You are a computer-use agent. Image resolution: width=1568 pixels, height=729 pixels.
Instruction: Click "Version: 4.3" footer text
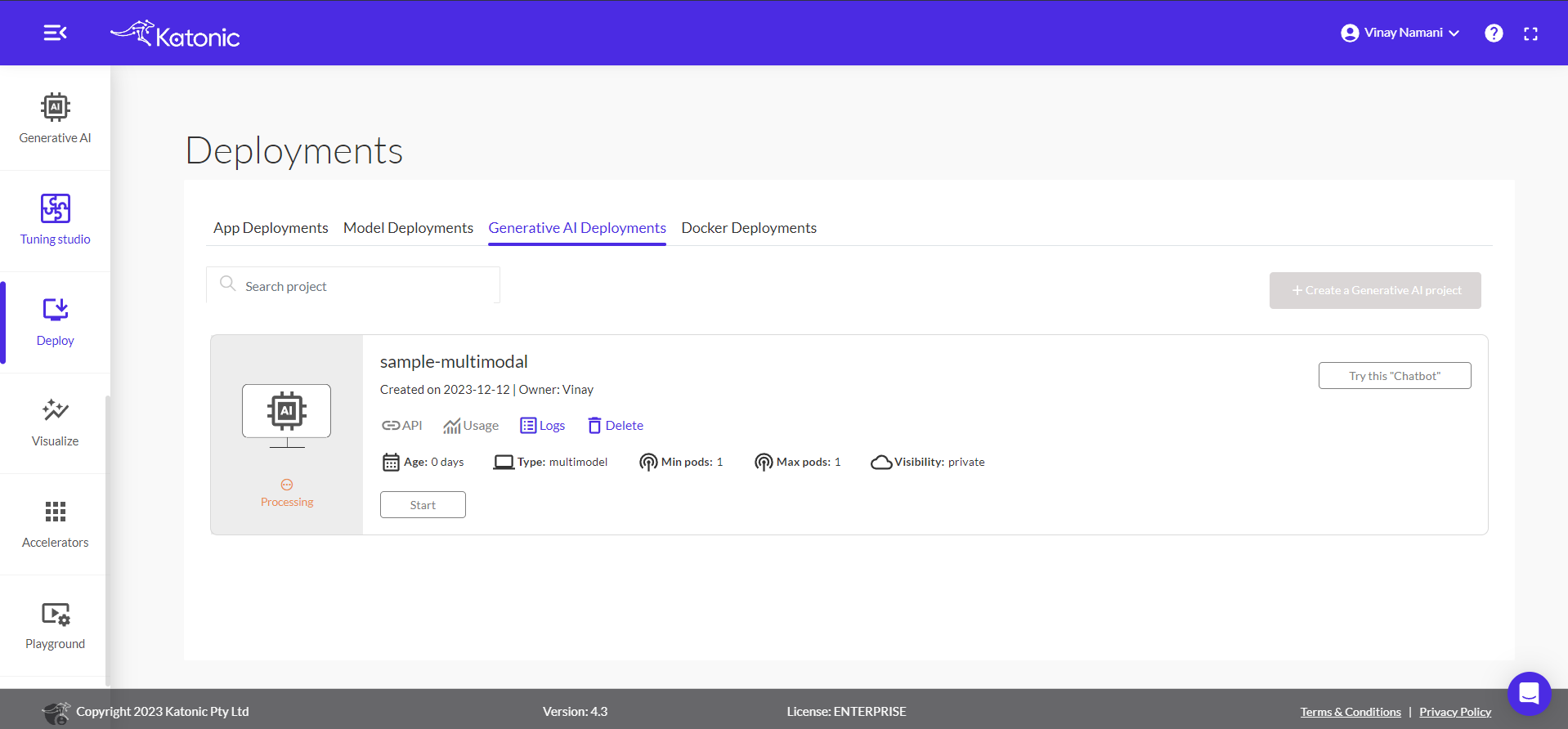tap(575, 712)
